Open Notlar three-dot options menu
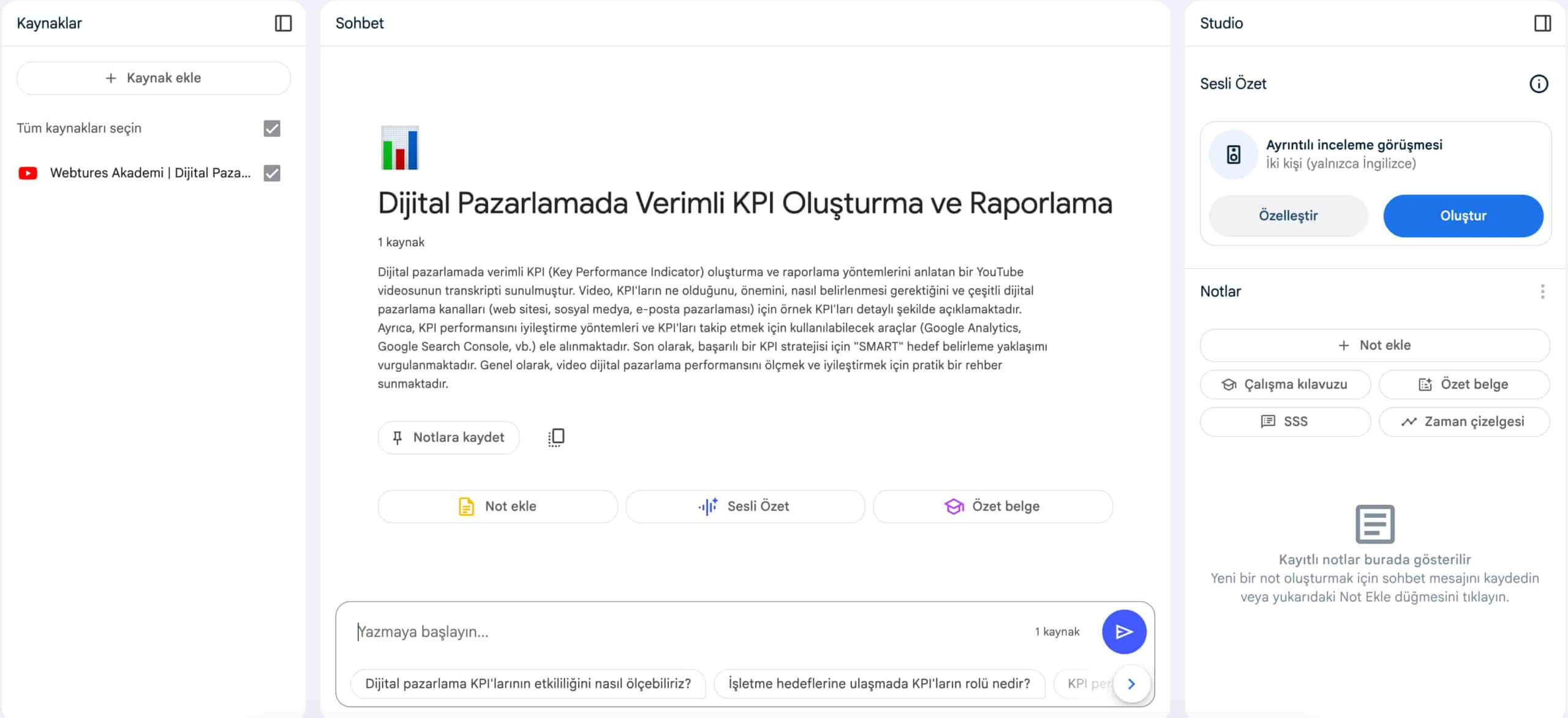The image size is (1568, 718). pyautogui.click(x=1542, y=291)
